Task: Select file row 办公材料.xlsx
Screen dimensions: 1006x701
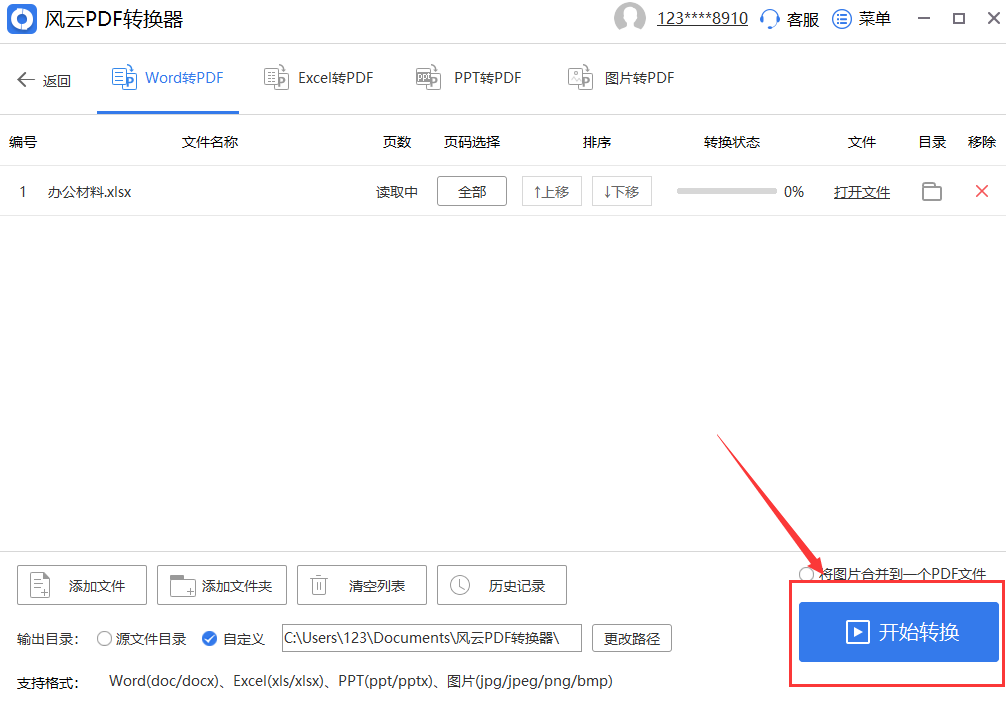Action: (x=503, y=191)
